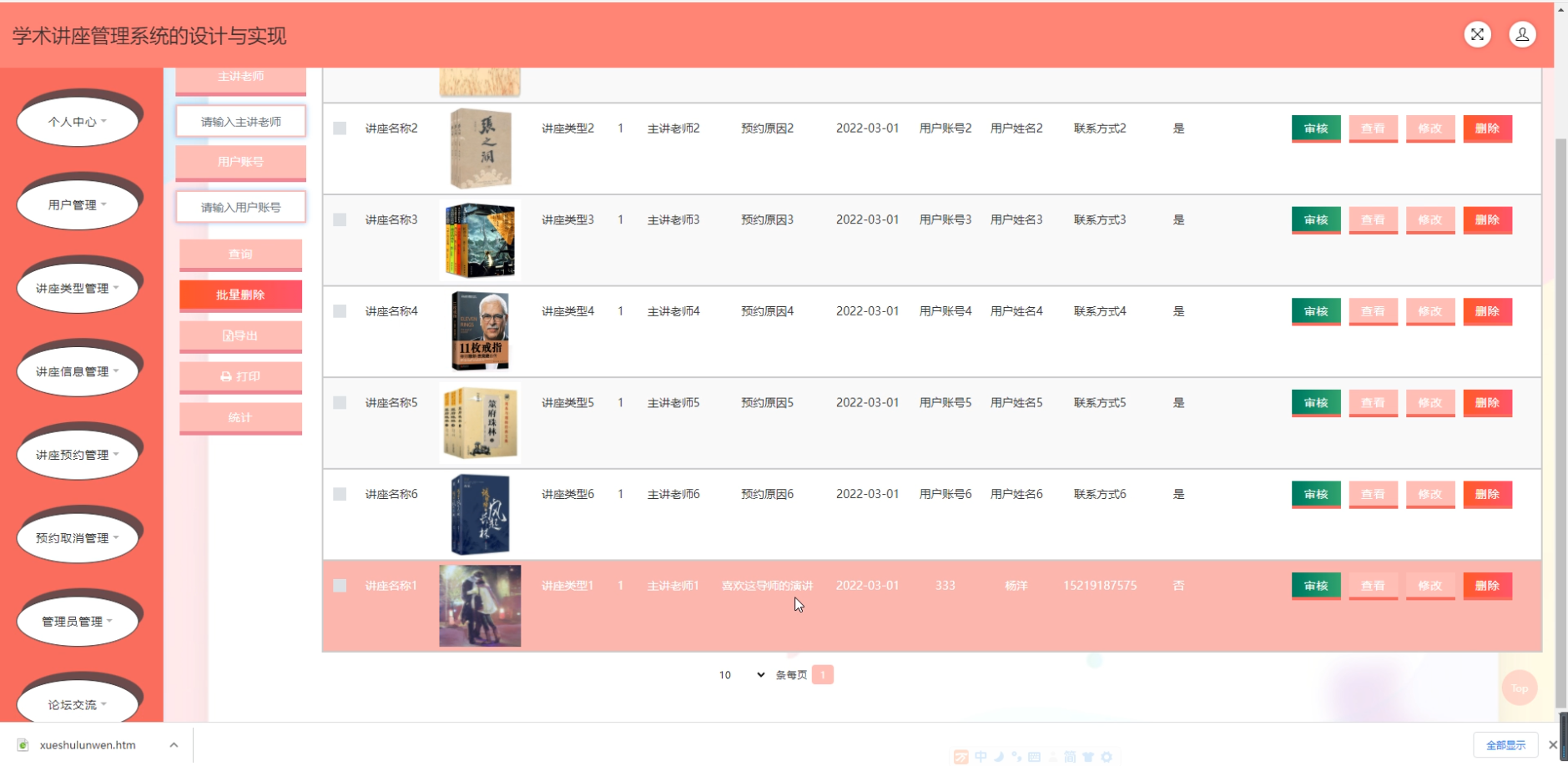Expand the 讲座信息管理 menu
The width and height of the screenshot is (1568, 766).
(78, 372)
